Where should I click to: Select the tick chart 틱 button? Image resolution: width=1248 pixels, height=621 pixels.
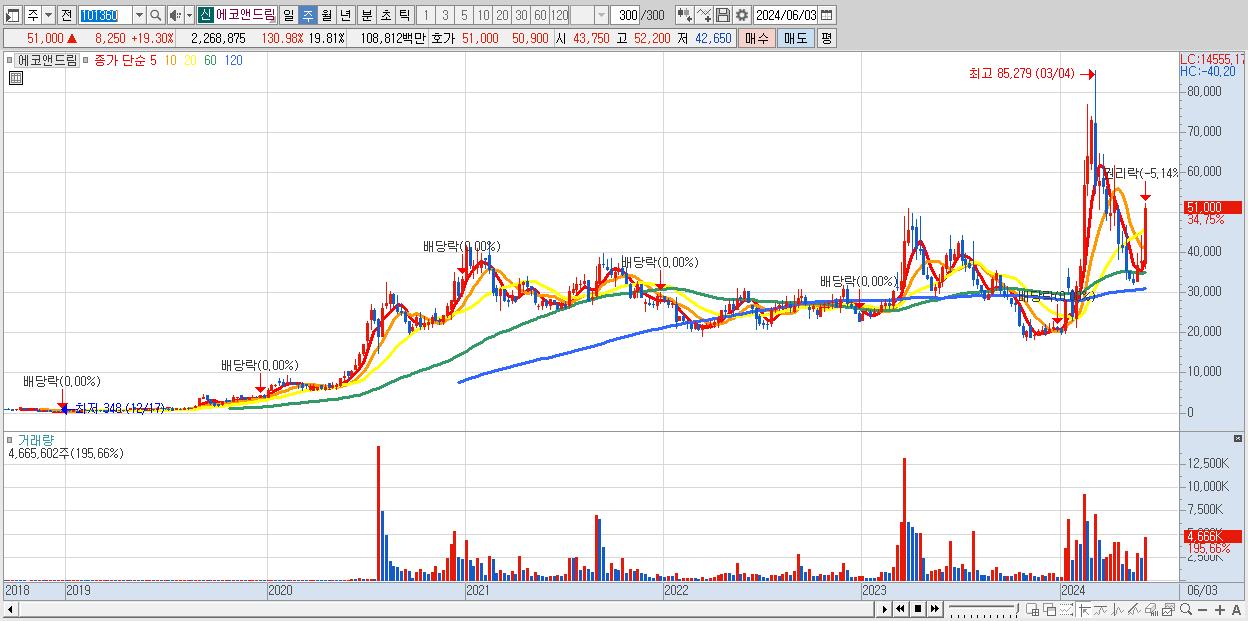(x=404, y=15)
